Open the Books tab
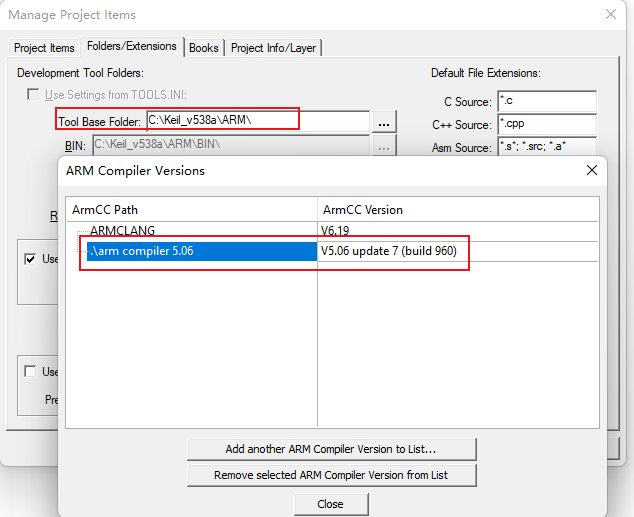The width and height of the screenshot is (634, 517). coord(203,48)
